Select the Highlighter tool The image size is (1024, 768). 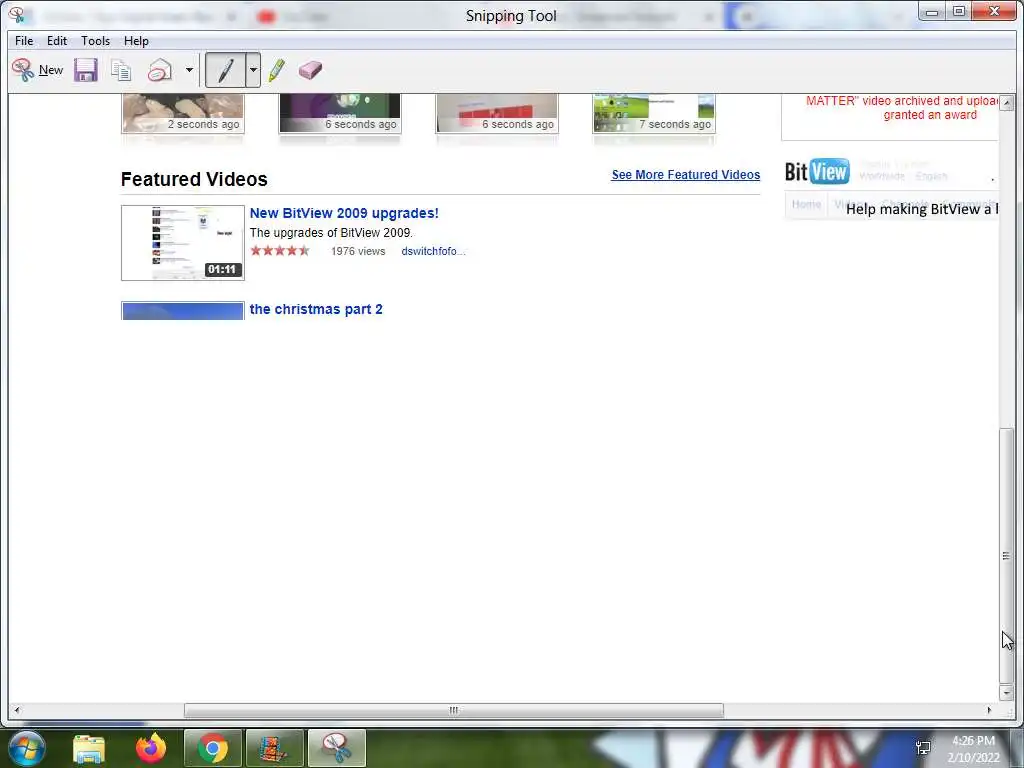coord(276,70)
